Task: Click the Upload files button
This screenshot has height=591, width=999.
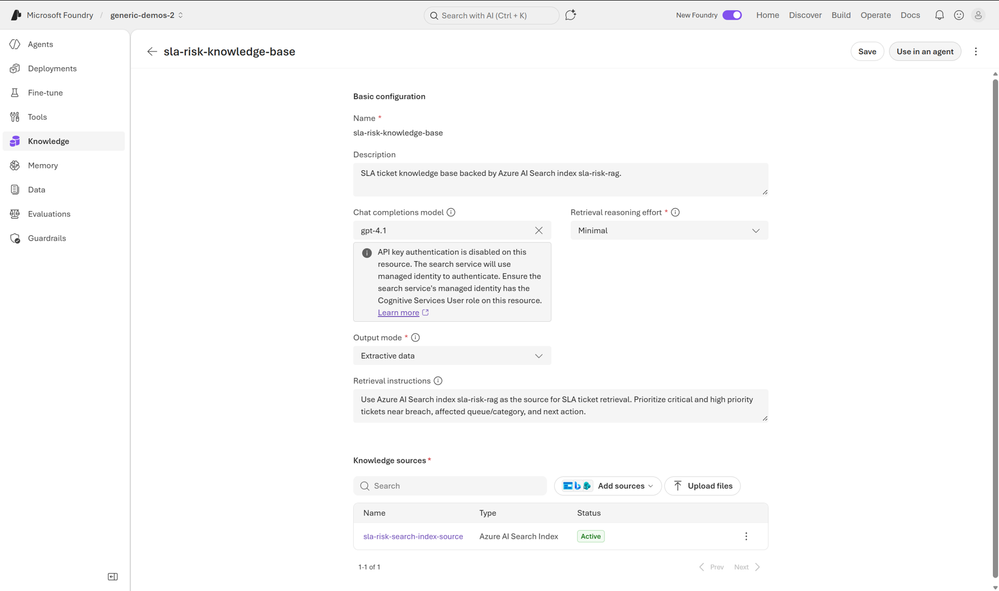Action: click(x=703, y=486)
